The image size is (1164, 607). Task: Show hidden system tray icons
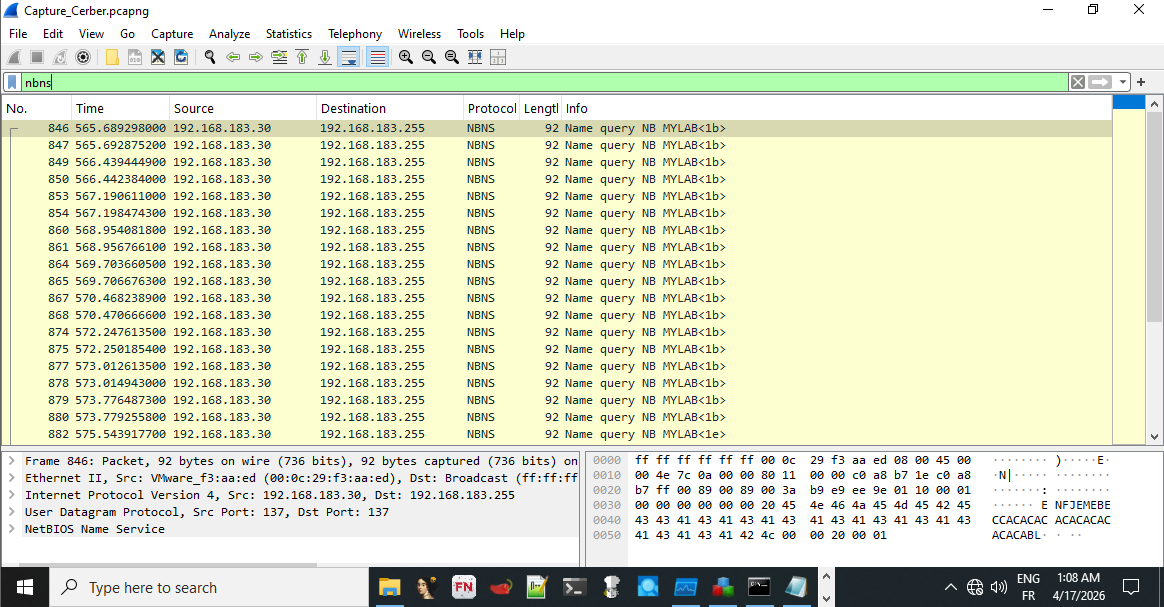(950, 588)
